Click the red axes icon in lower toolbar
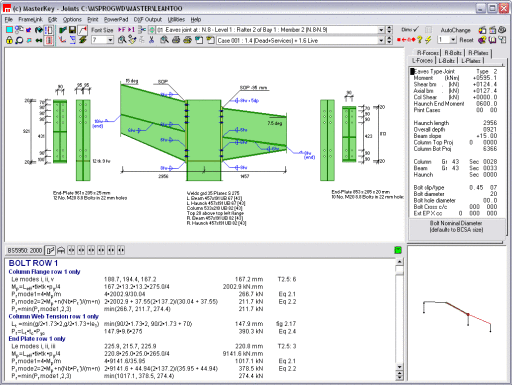 [63, 40]
